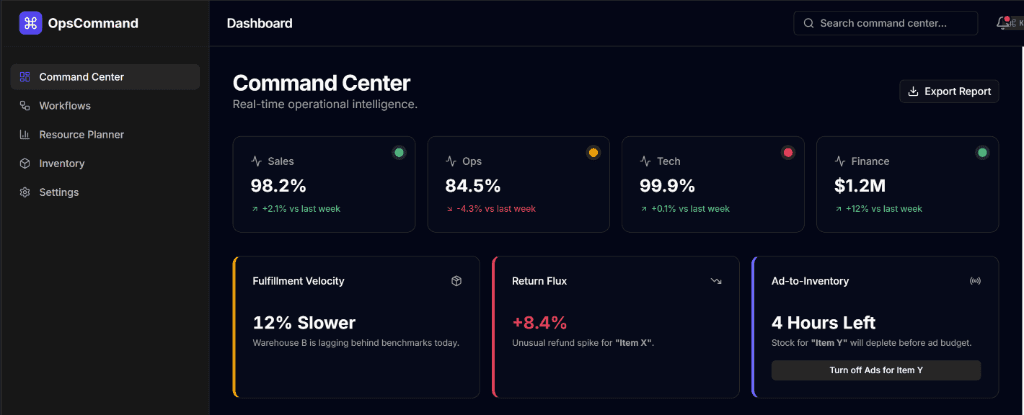The image size is (1024, 415).
Task: Focus the Search command center field
Action: point(886,23)
